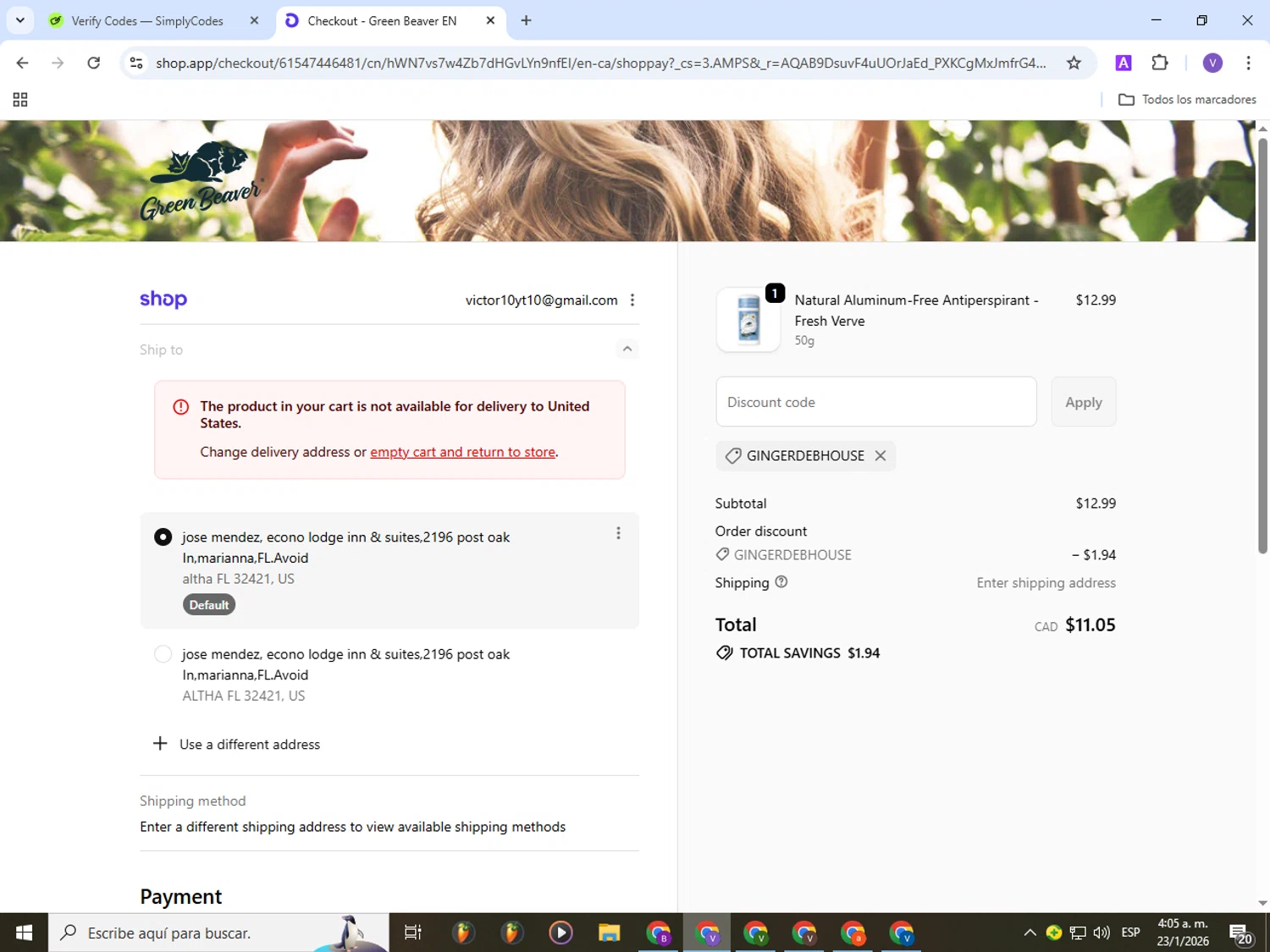The image size is (1270, 952).
Task: Click the plus icon for a different address
Action: coord(160,744)
